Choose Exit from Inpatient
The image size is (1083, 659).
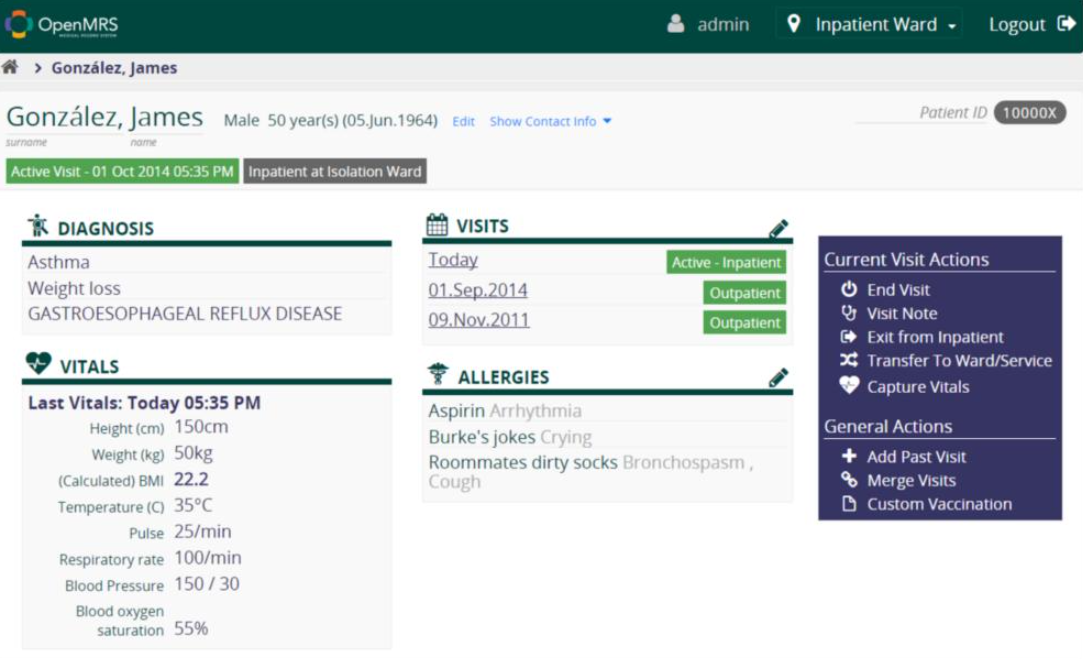(x=935, y=336)
